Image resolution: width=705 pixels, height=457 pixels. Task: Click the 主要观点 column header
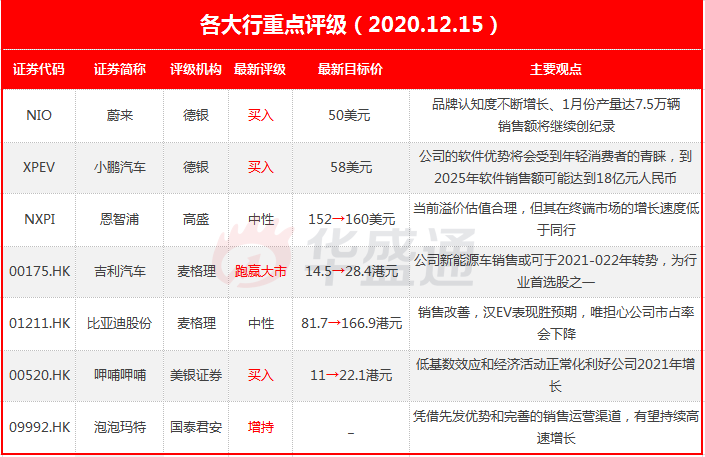pyautogui.click(x=556, y=69)
